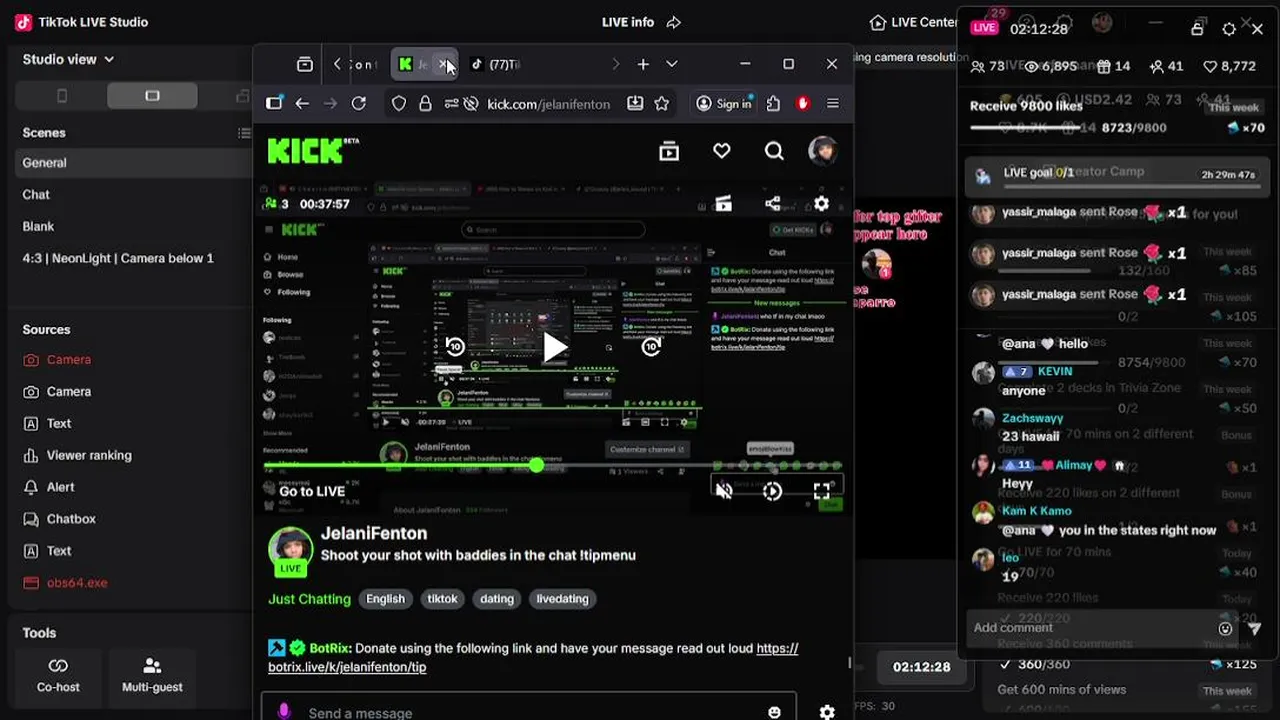Skip the video forward 10 seconds

(x=651, y=347)
